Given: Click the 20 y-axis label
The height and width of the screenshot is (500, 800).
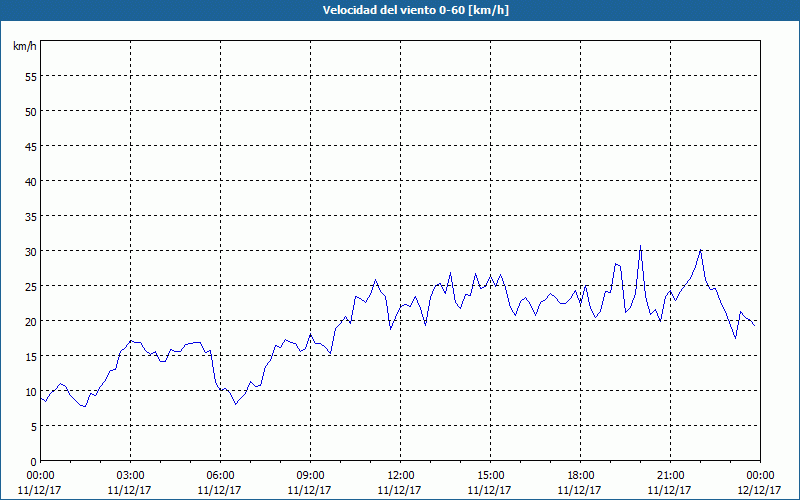Looking at the screenshot, I should (31, 321).
